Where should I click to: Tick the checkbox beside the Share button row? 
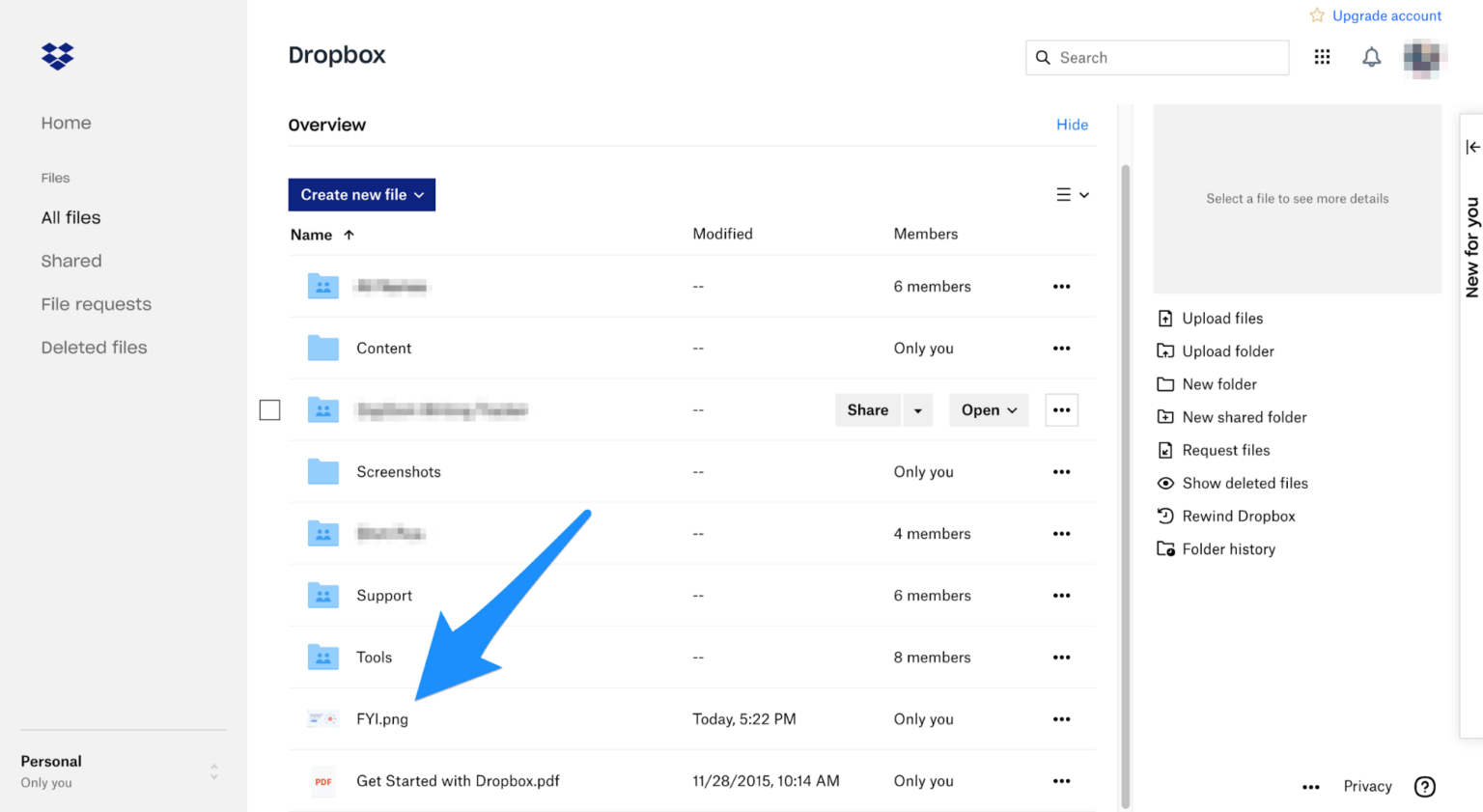[x=270, y=409]
